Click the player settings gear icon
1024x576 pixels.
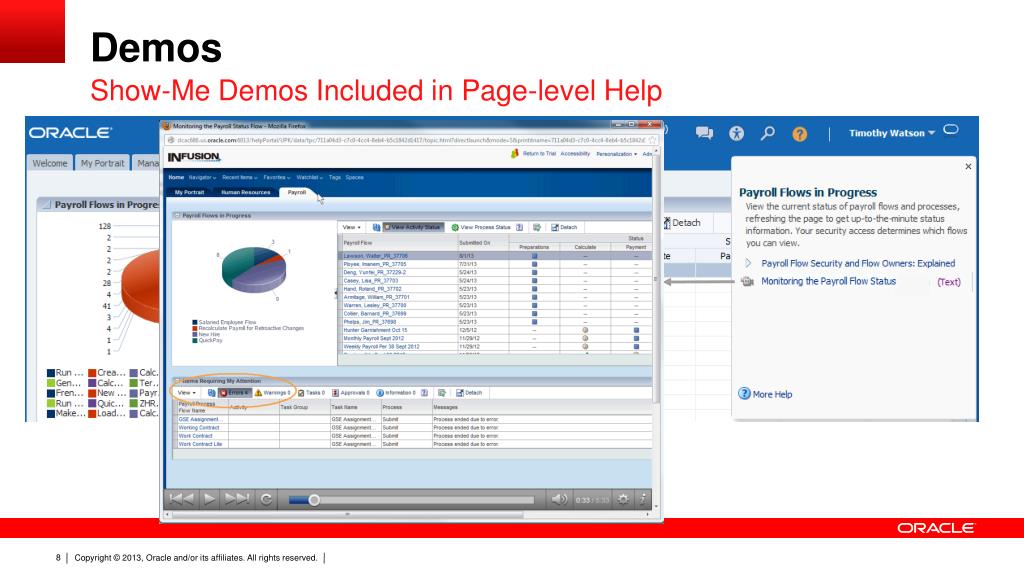coord(623,500)
